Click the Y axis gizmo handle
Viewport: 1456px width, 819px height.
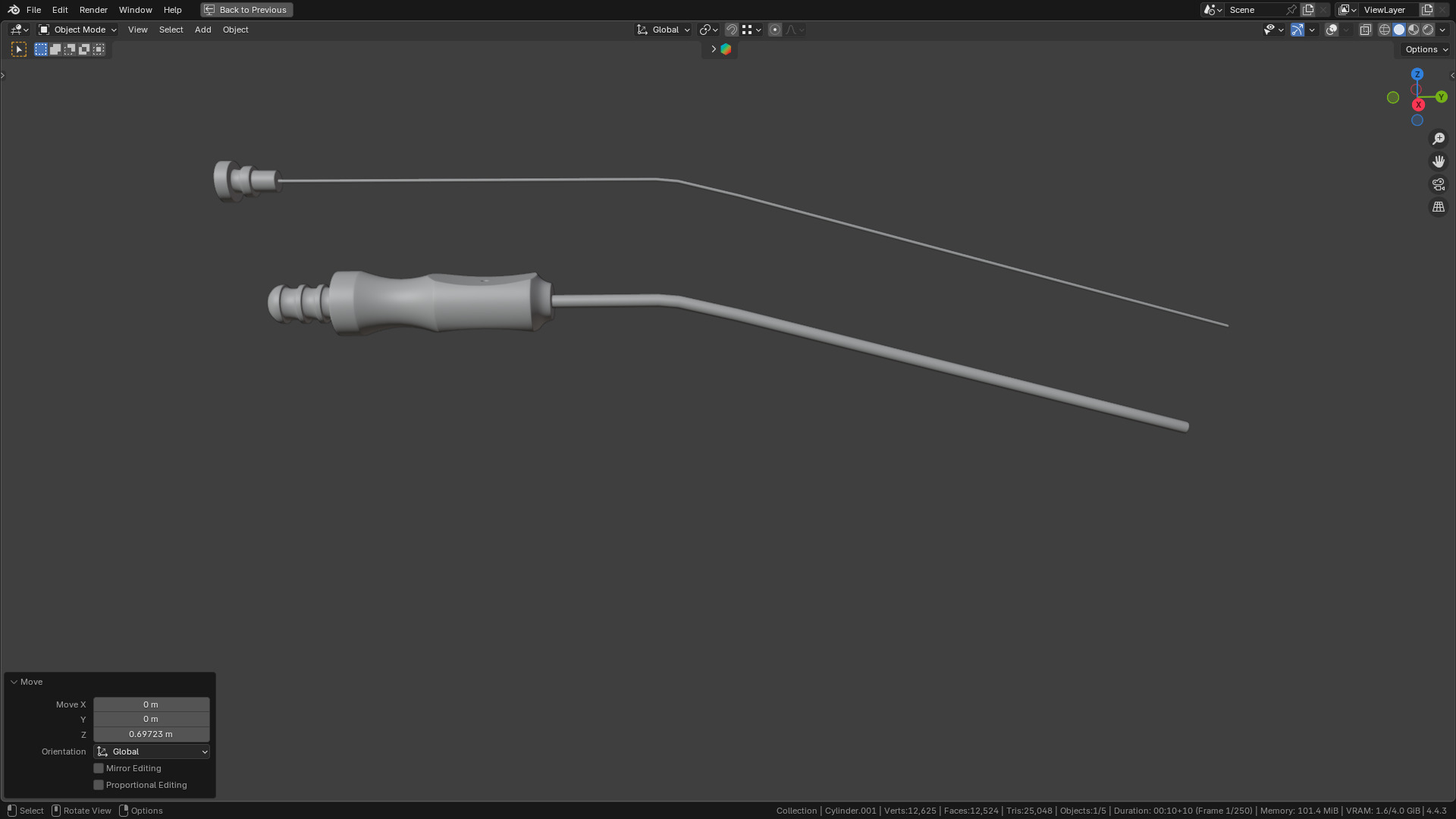(x=1441, y=97)
